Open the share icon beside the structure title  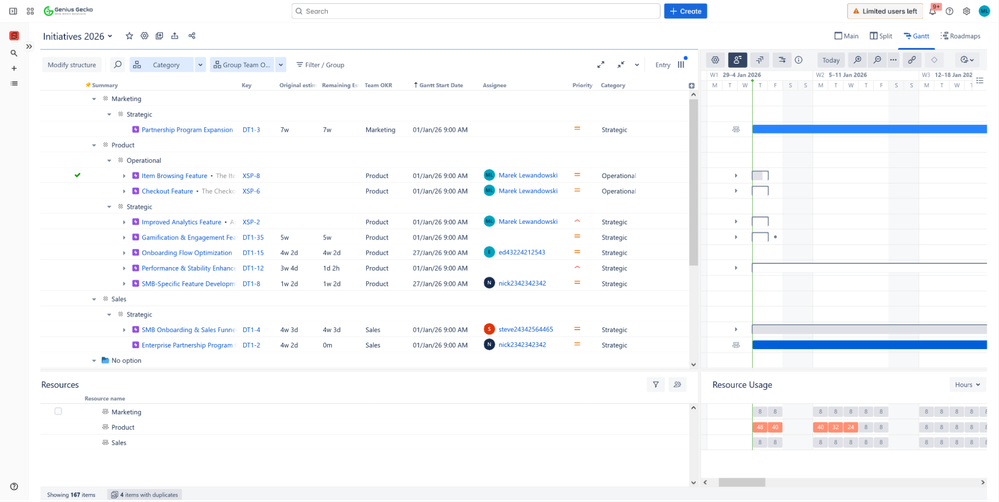click(x=192, y=36)
